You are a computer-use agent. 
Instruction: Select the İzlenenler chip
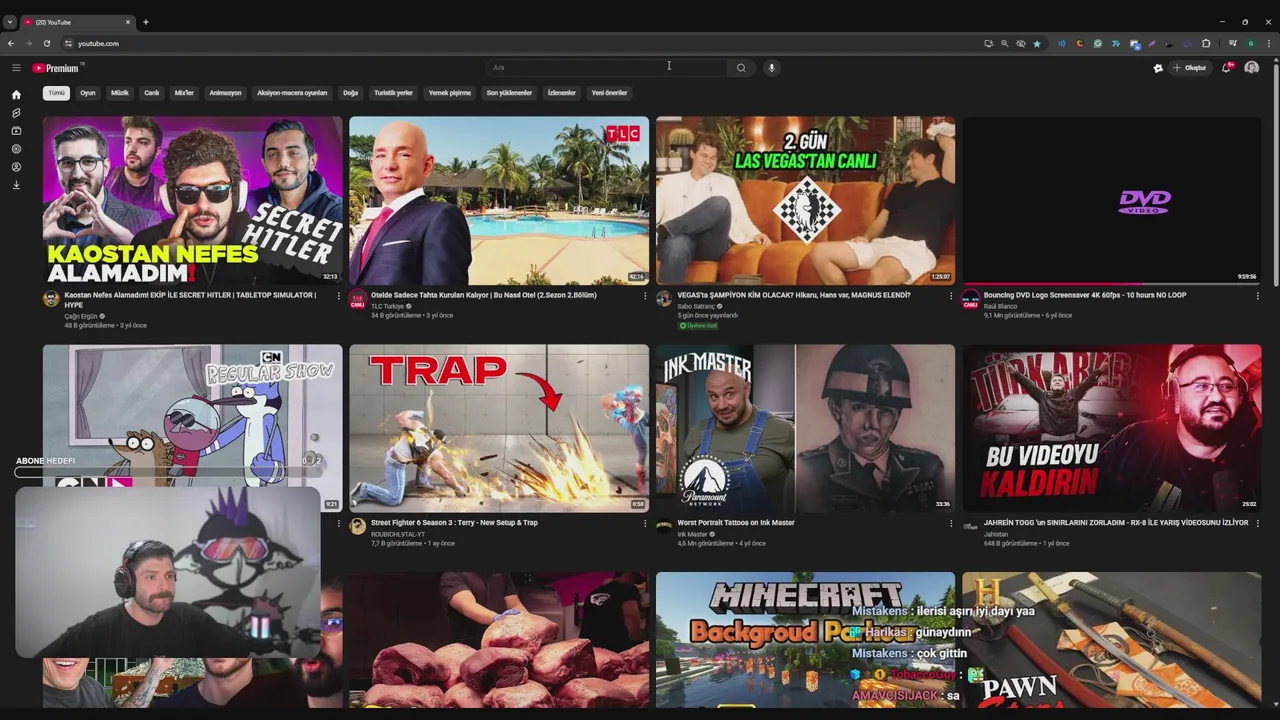(x=562, y=93)
